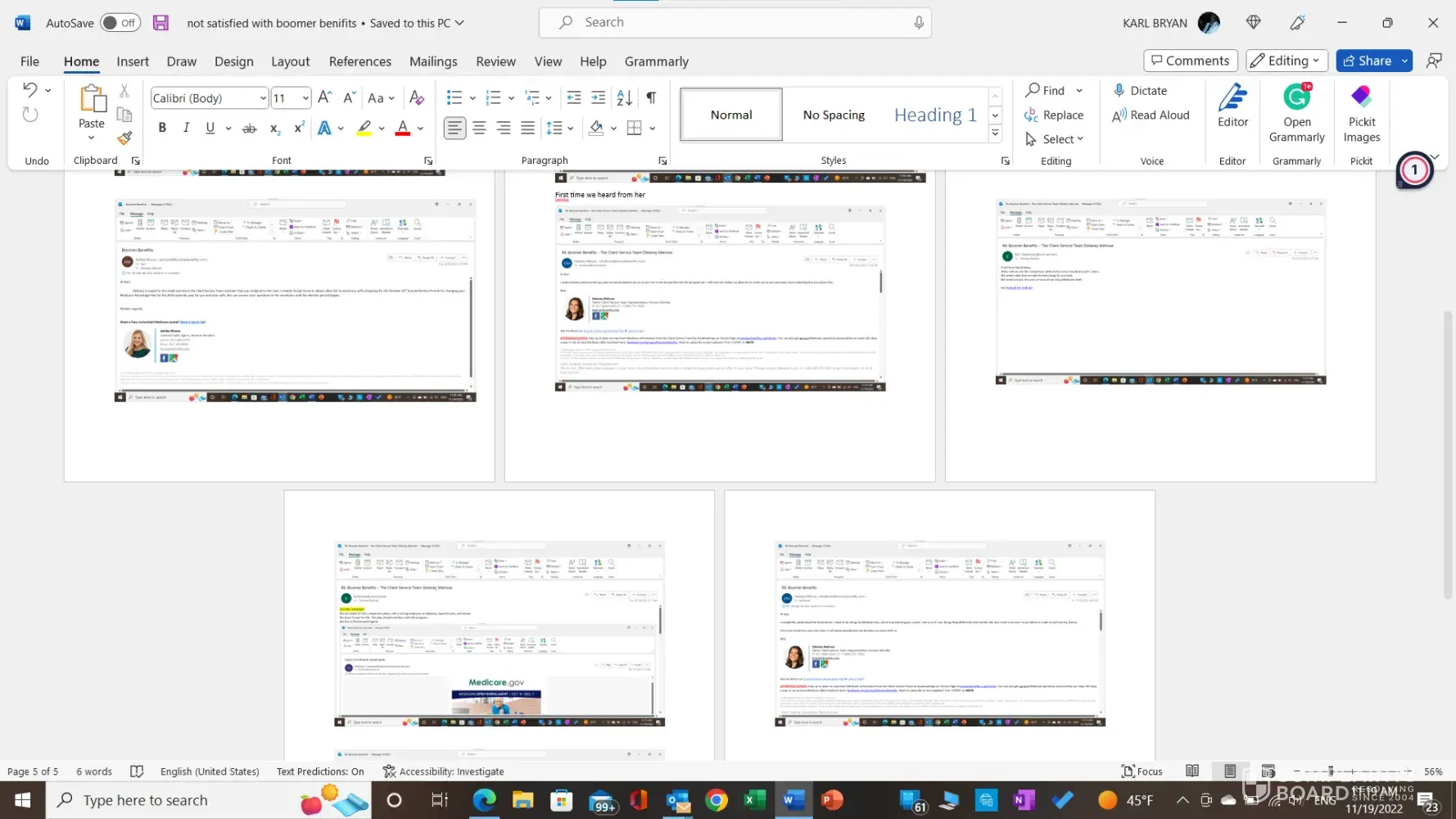The height and width of the screenshot is (819, 1456).
Task: Click the Pickit Images icon
Action: click(x=1361, y=113)
